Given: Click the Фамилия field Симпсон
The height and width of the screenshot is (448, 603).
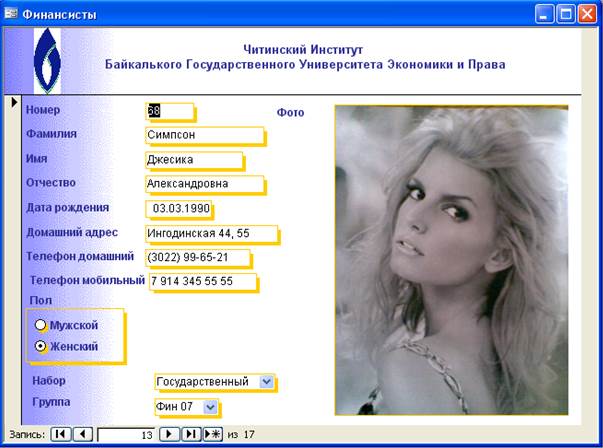Looking at the screenshot, I should (x=205, y=135).
